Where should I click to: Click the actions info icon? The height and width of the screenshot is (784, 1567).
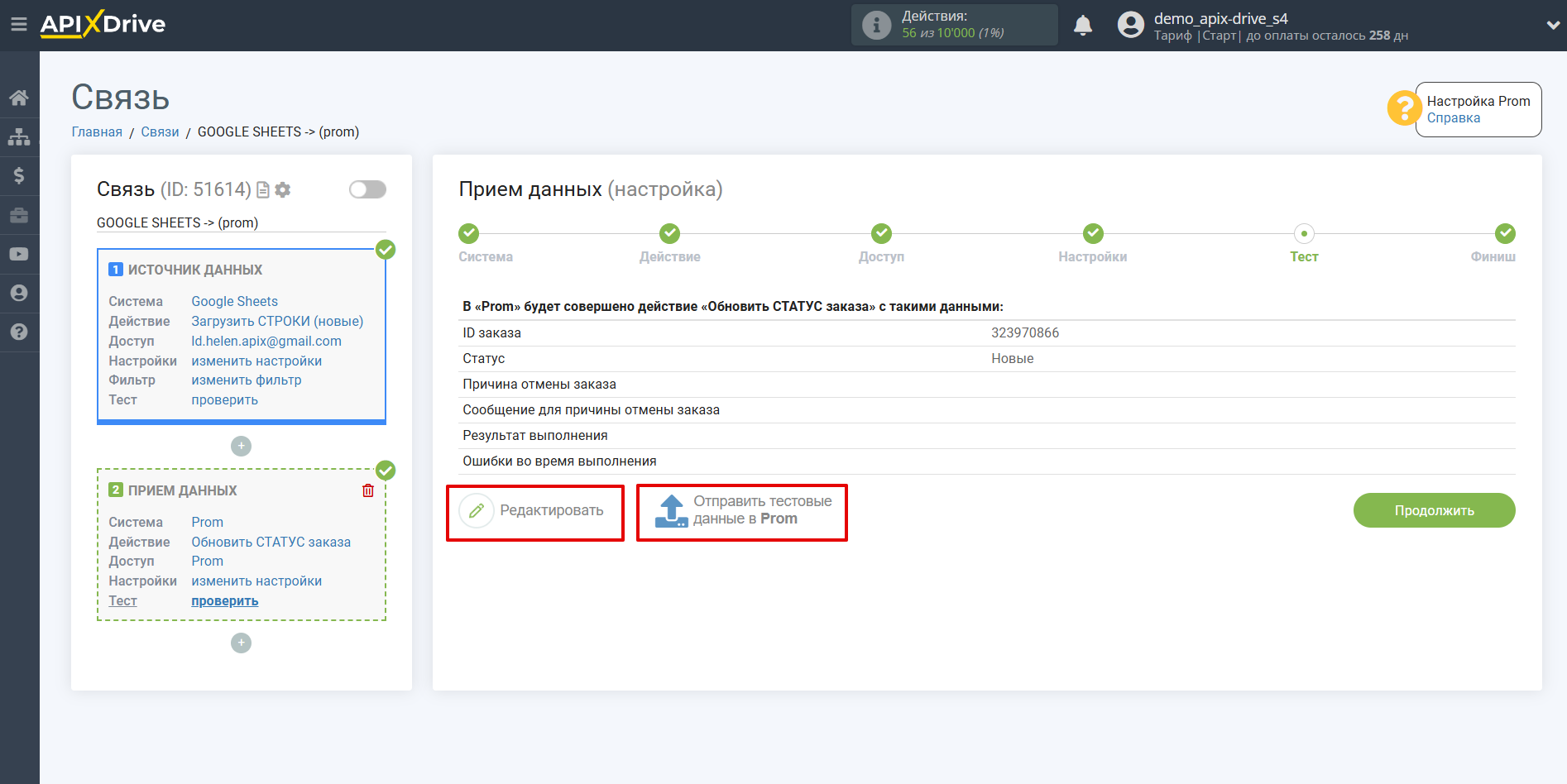pos(876,25)
